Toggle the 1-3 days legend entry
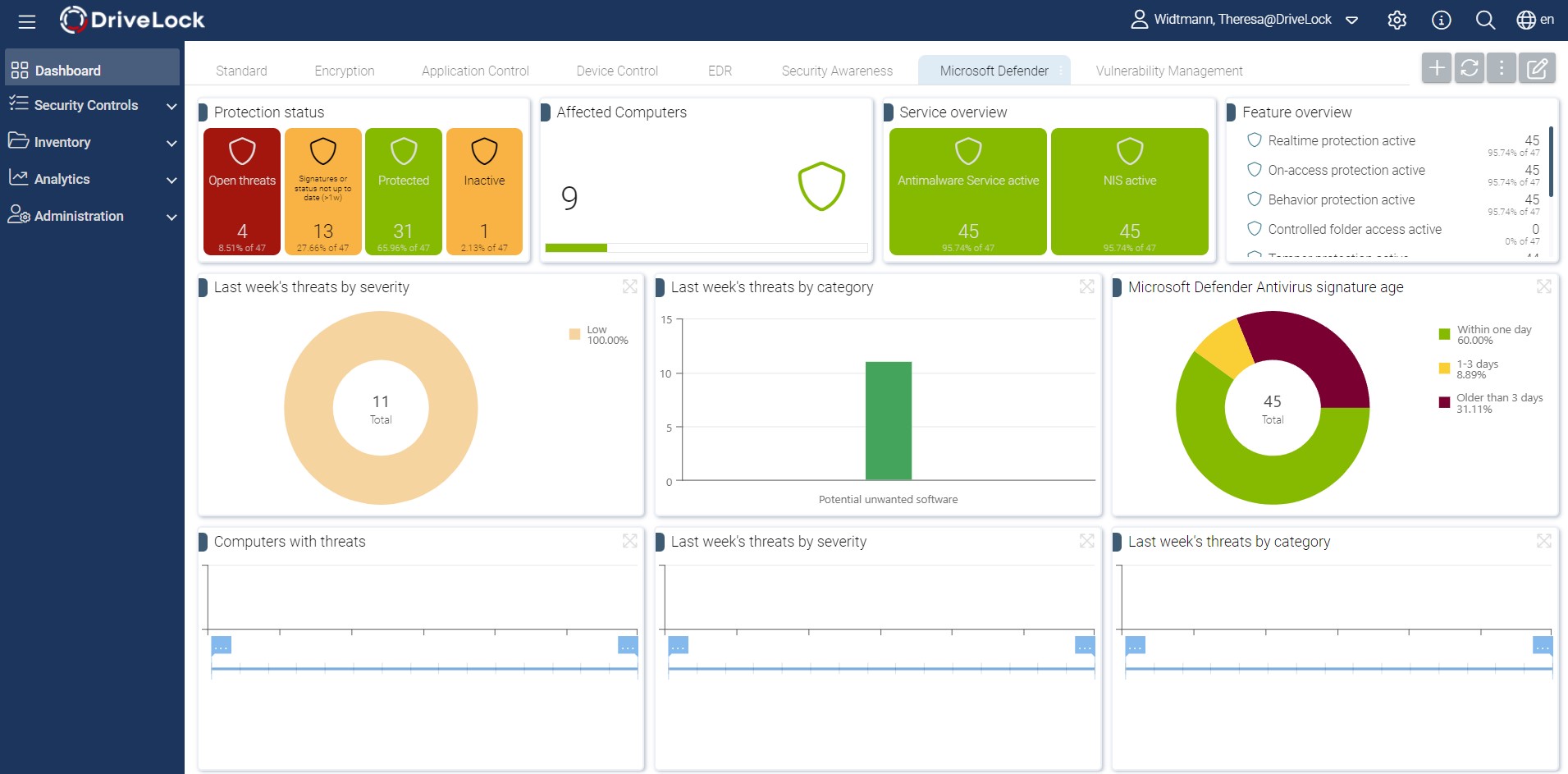This screenshot has width=1568, height=774. tap(1469, 369)
